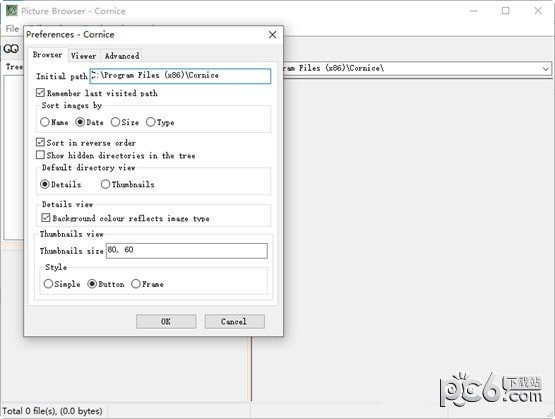Choose Thumbnails default directory view
Viewport: 555px width, 419px height.
[x=105, y=184]
